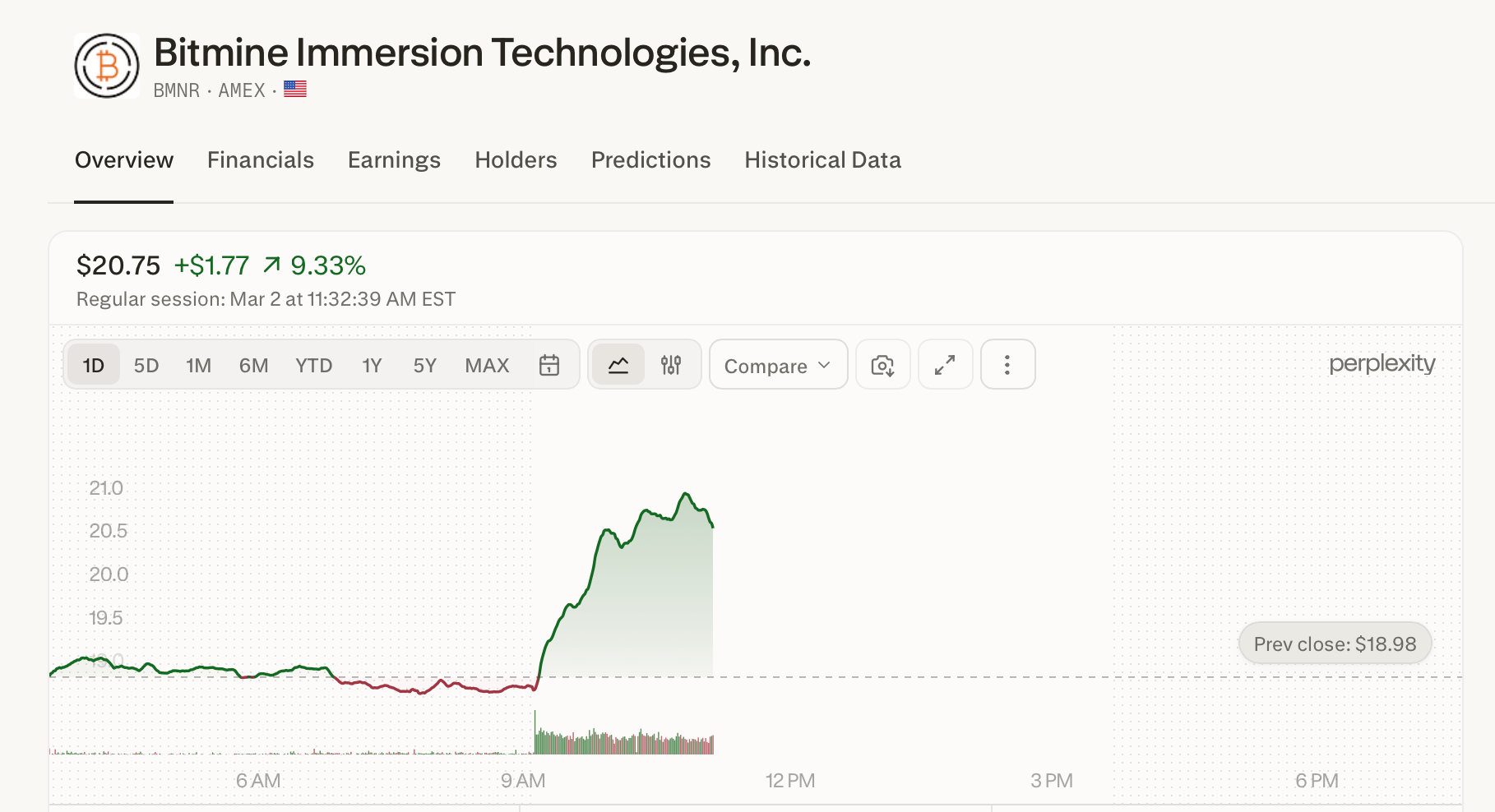Click the US flag icon
1495x812 pixels.
tap(295, 90)
